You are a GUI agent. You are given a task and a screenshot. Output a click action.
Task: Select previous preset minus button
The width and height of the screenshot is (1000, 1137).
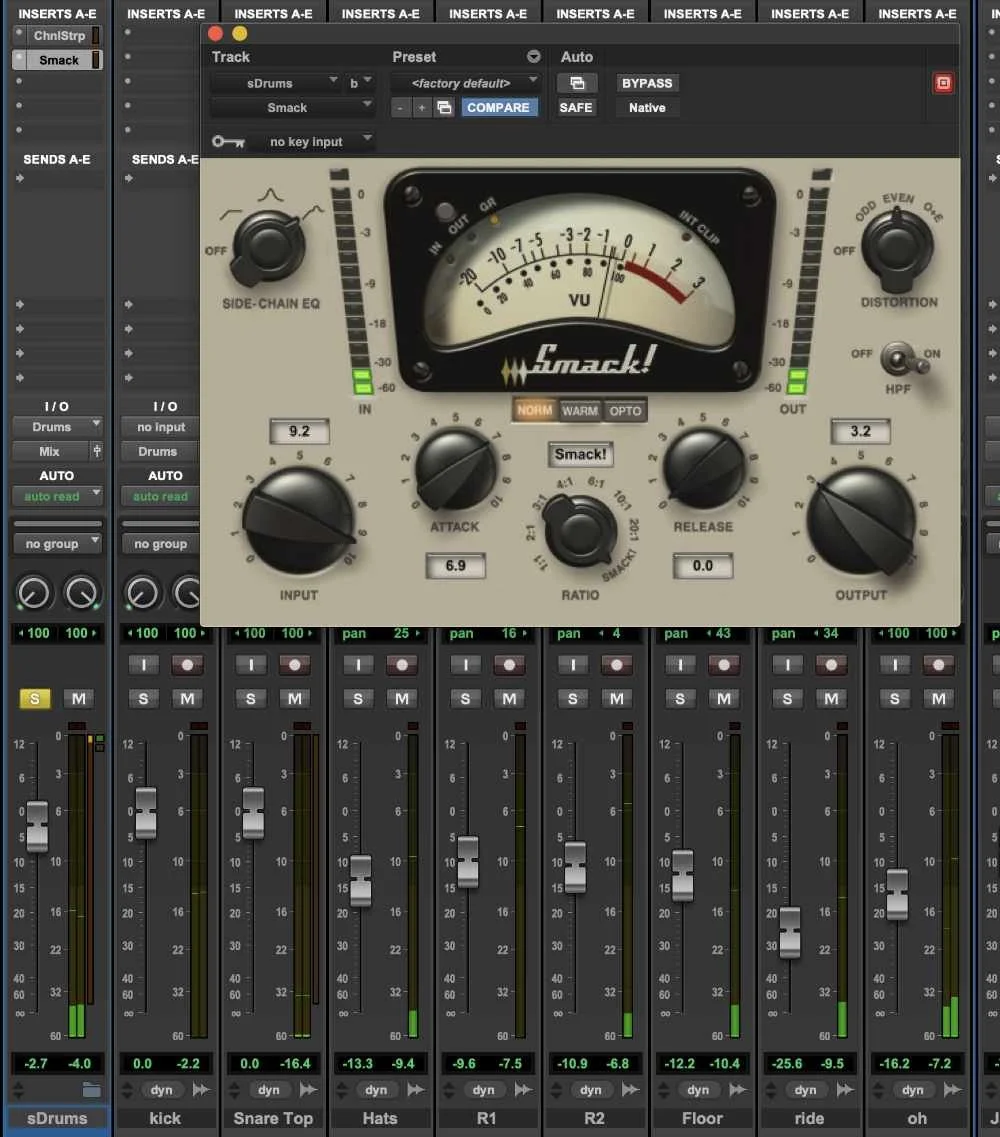coord(400,107)
